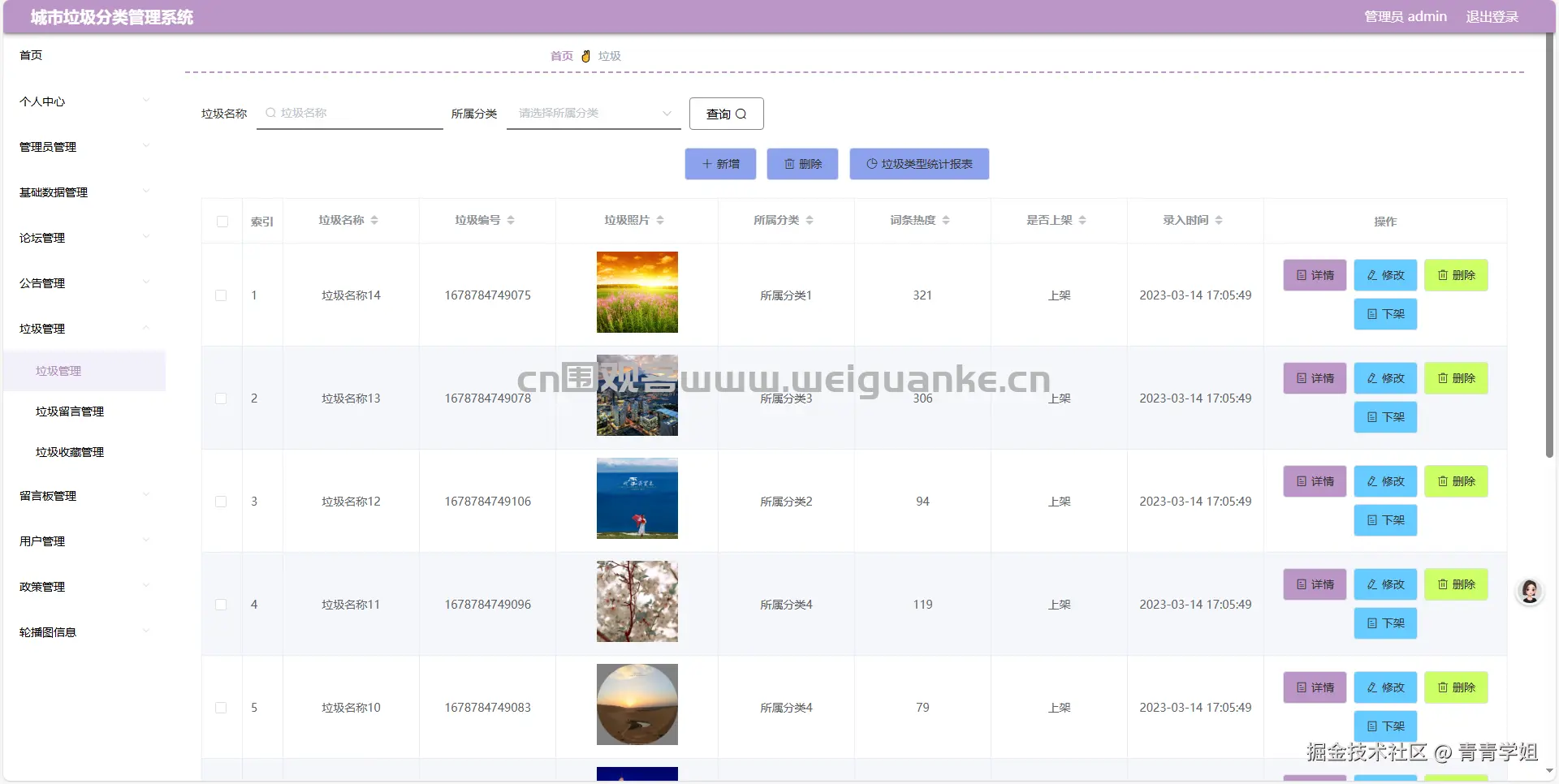Click 修改 for 垃圾名称13

pos(1385,378)
